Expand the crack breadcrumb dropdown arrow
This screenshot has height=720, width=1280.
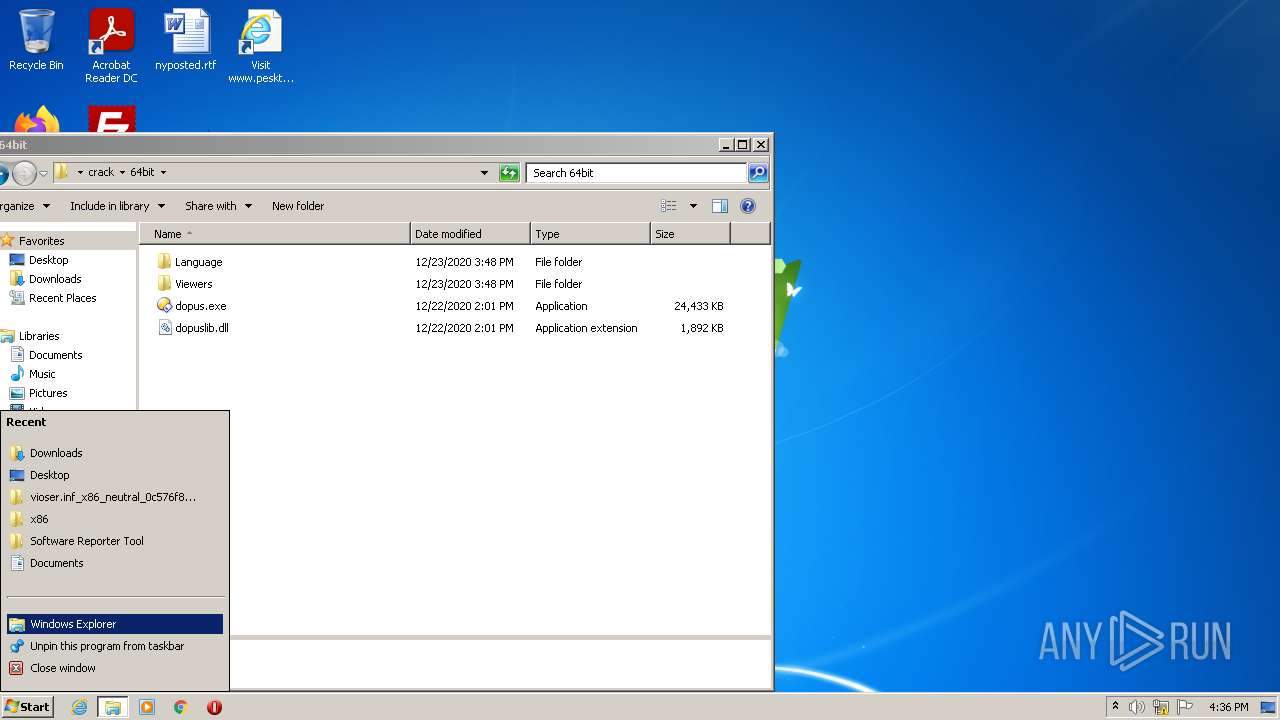pos(122,172)
